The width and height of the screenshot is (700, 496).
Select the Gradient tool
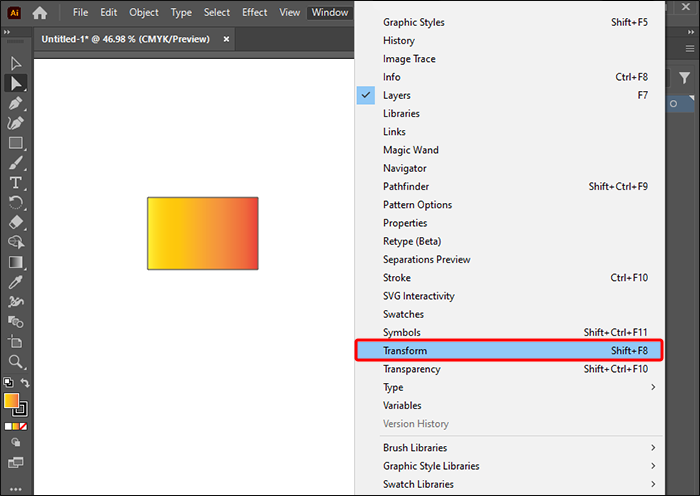(x=16, y=262)
